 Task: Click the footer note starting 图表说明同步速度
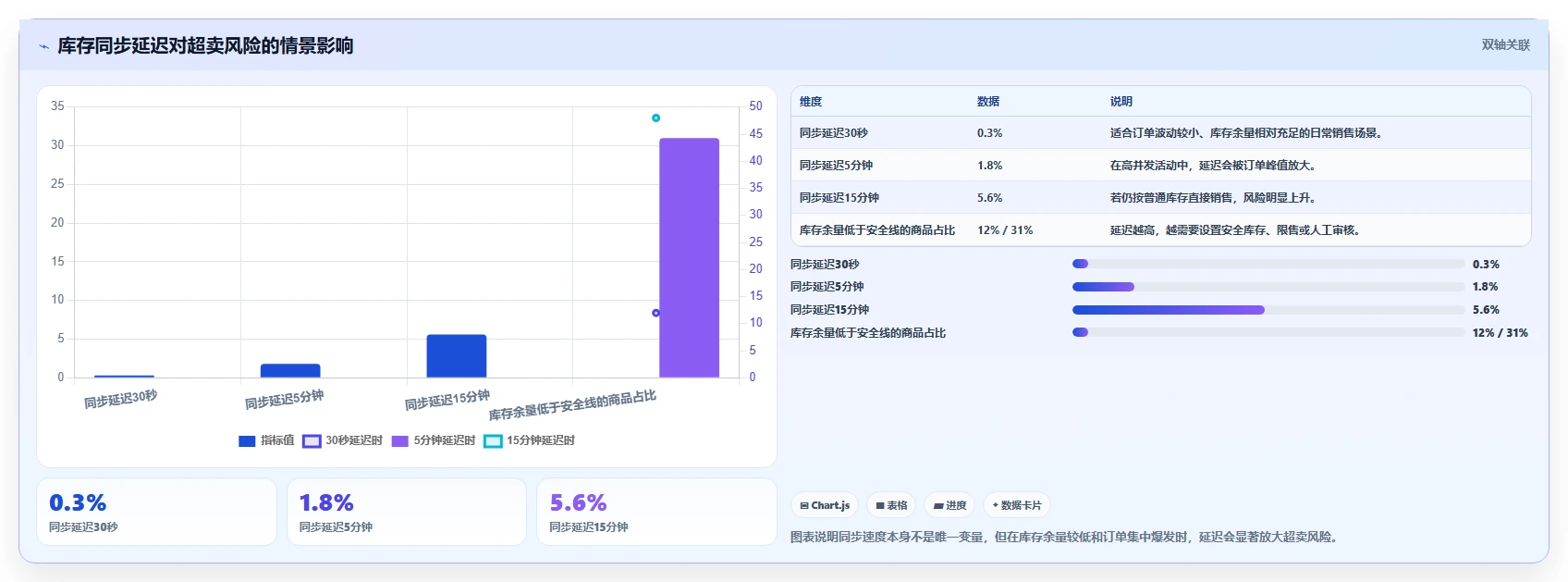pos(1066,537)
